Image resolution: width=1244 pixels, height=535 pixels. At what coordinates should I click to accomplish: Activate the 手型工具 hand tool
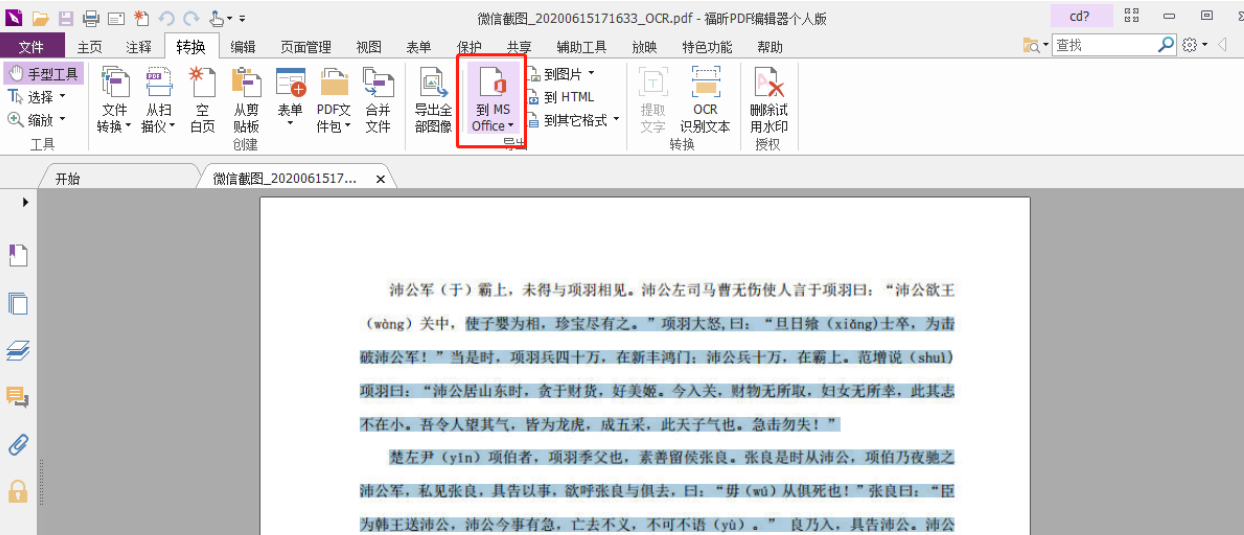point(42,74)
